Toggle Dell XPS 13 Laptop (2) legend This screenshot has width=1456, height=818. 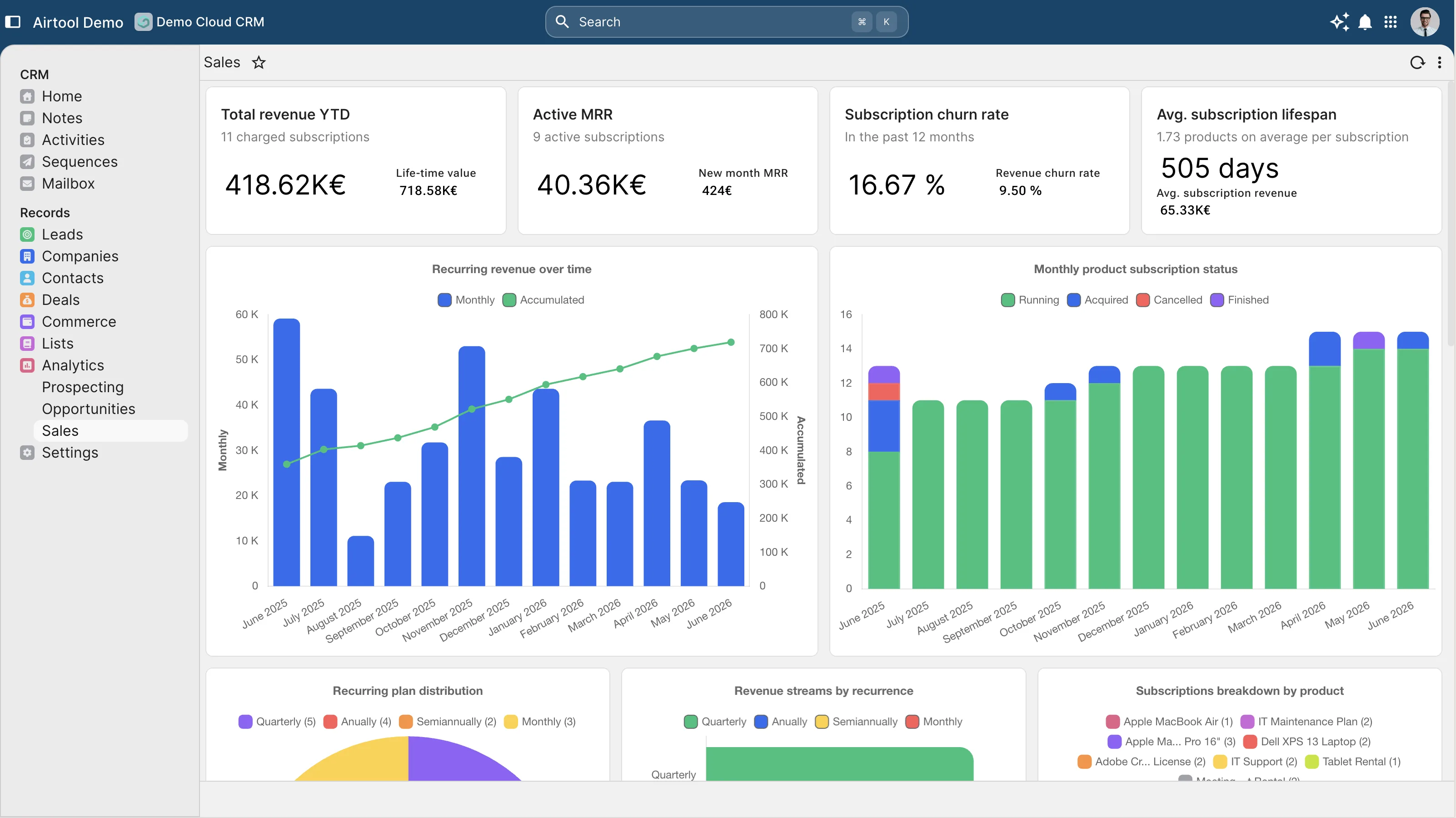pos(1307,742)
